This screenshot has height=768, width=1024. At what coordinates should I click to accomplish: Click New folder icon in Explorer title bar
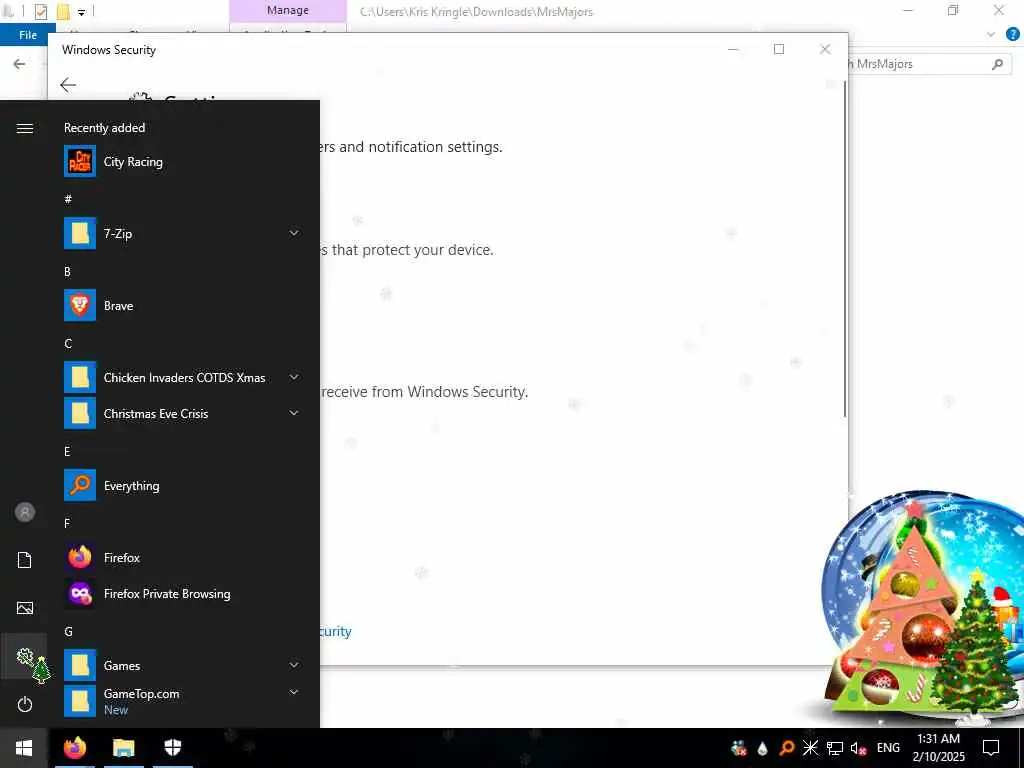(63, 11)
